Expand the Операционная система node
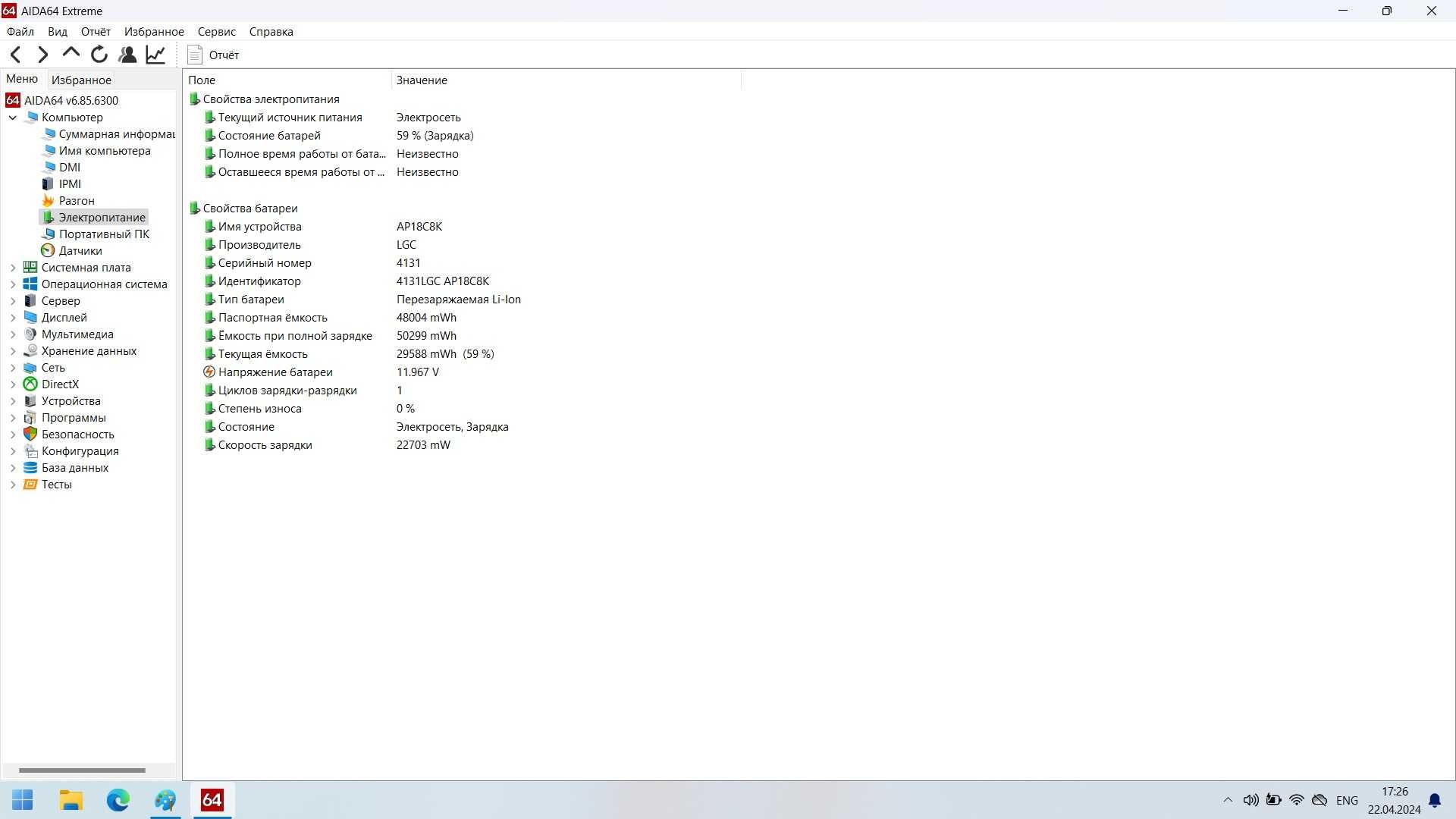Image resolution: width=1456 pixels, height=819 pixels. click(13, 284)
